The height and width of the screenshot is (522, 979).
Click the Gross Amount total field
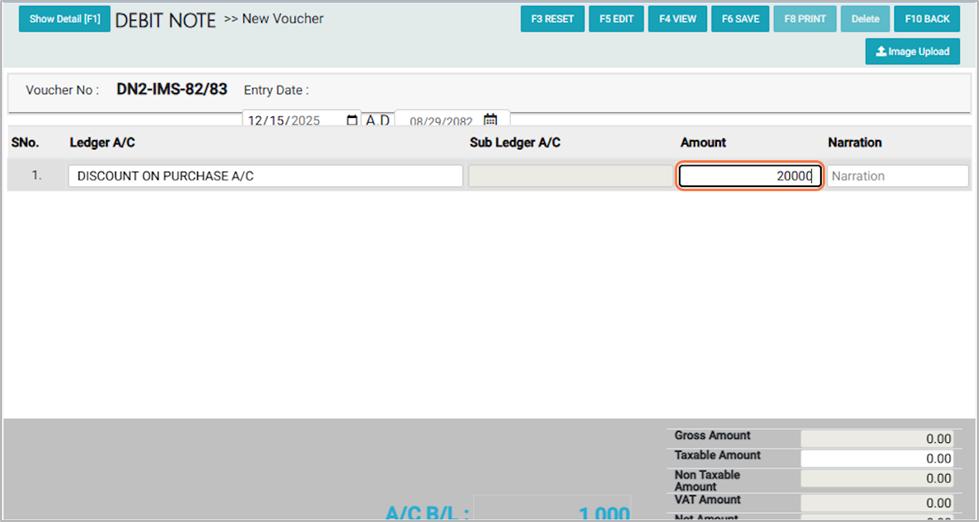coord(878,438)
